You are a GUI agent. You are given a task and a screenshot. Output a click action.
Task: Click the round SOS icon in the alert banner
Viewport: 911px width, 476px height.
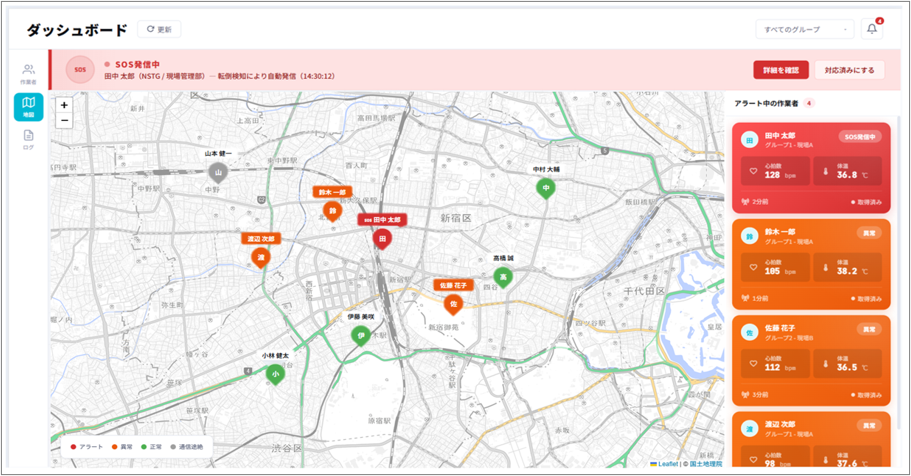click(80, 70)
